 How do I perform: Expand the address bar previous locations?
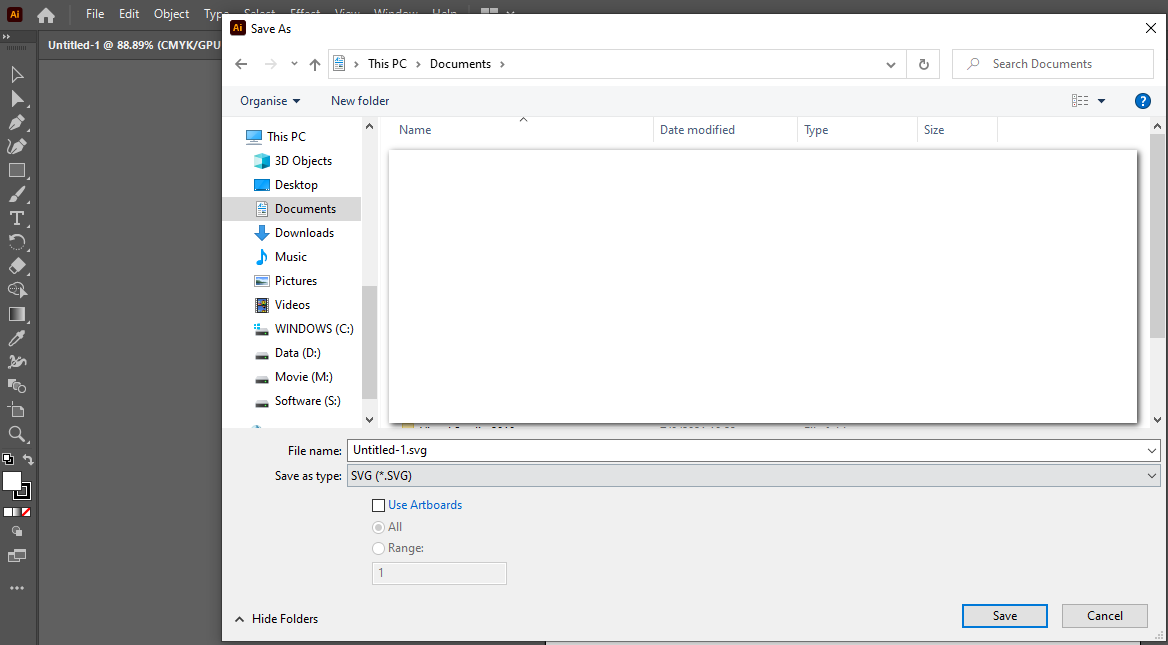[x=891, y=65]
